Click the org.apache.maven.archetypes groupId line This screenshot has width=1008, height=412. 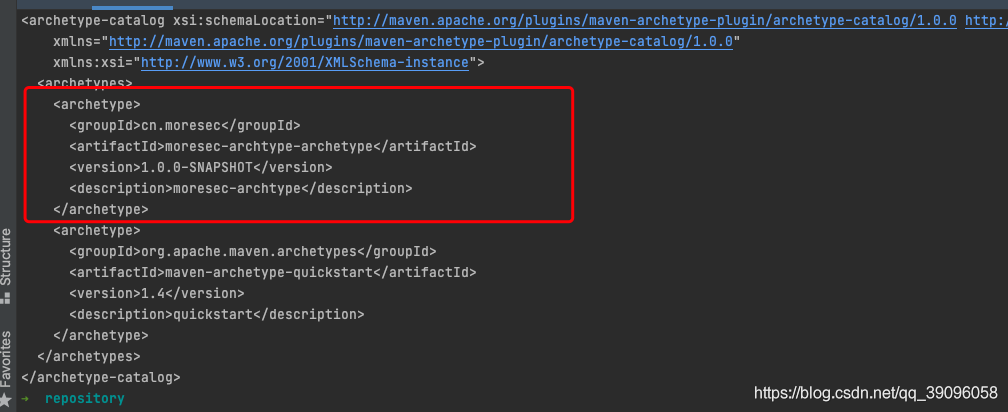pos(253,251)
